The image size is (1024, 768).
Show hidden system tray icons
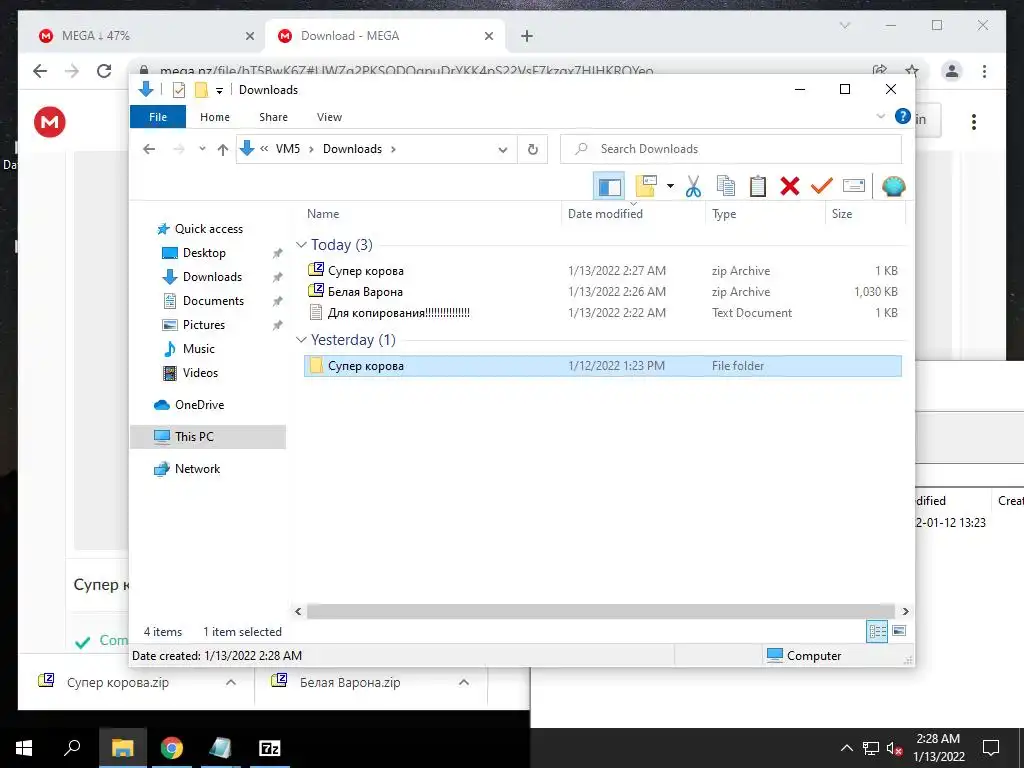click(x=846, y=748)
